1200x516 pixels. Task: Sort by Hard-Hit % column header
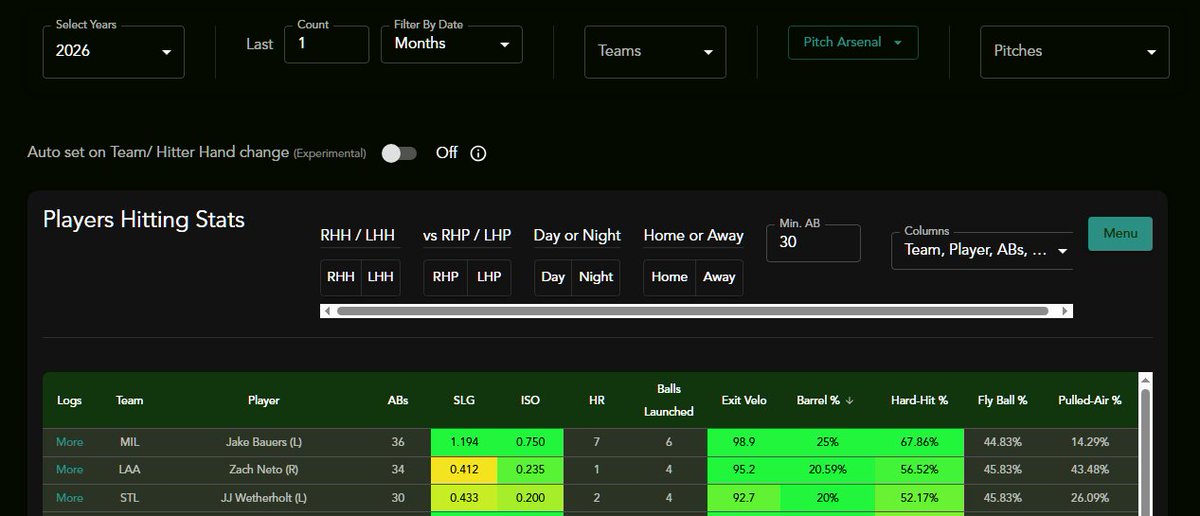[x=919, y=400]
